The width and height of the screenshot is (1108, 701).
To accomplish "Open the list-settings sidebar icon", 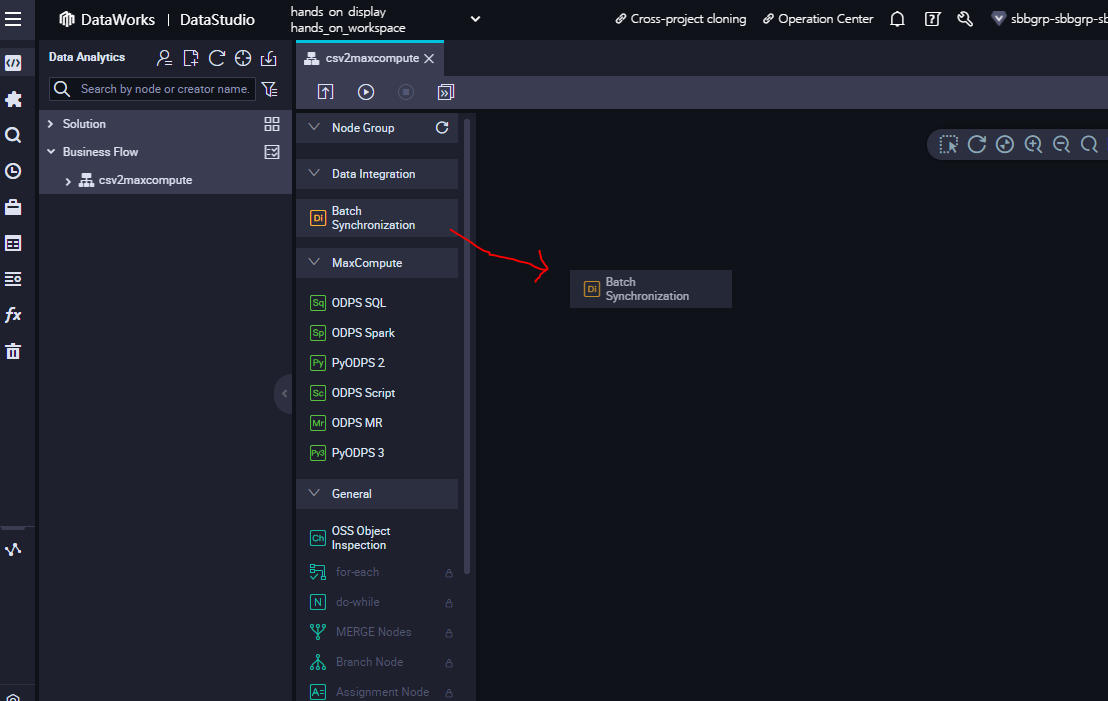I will [13, 279].
